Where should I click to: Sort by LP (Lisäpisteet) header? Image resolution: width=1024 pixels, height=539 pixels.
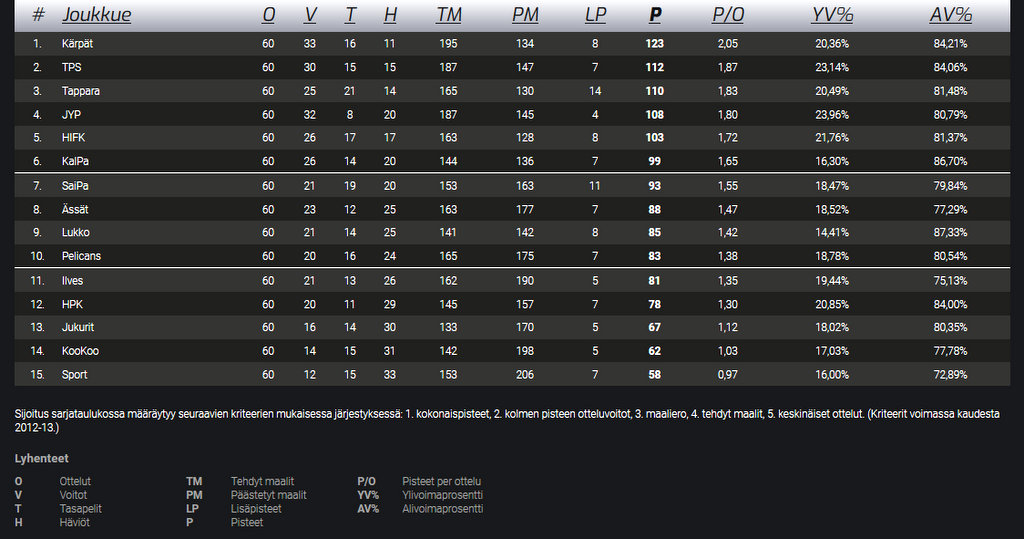(596, 15)
